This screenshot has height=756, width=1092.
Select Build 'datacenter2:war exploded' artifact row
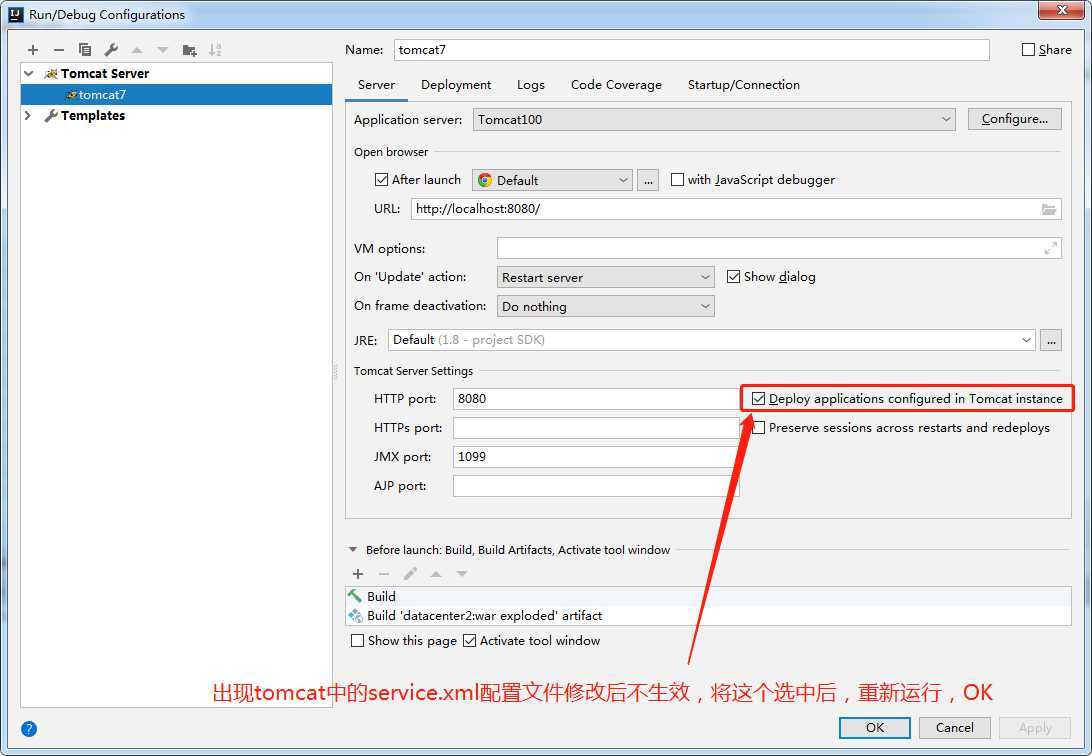[708, 615]
